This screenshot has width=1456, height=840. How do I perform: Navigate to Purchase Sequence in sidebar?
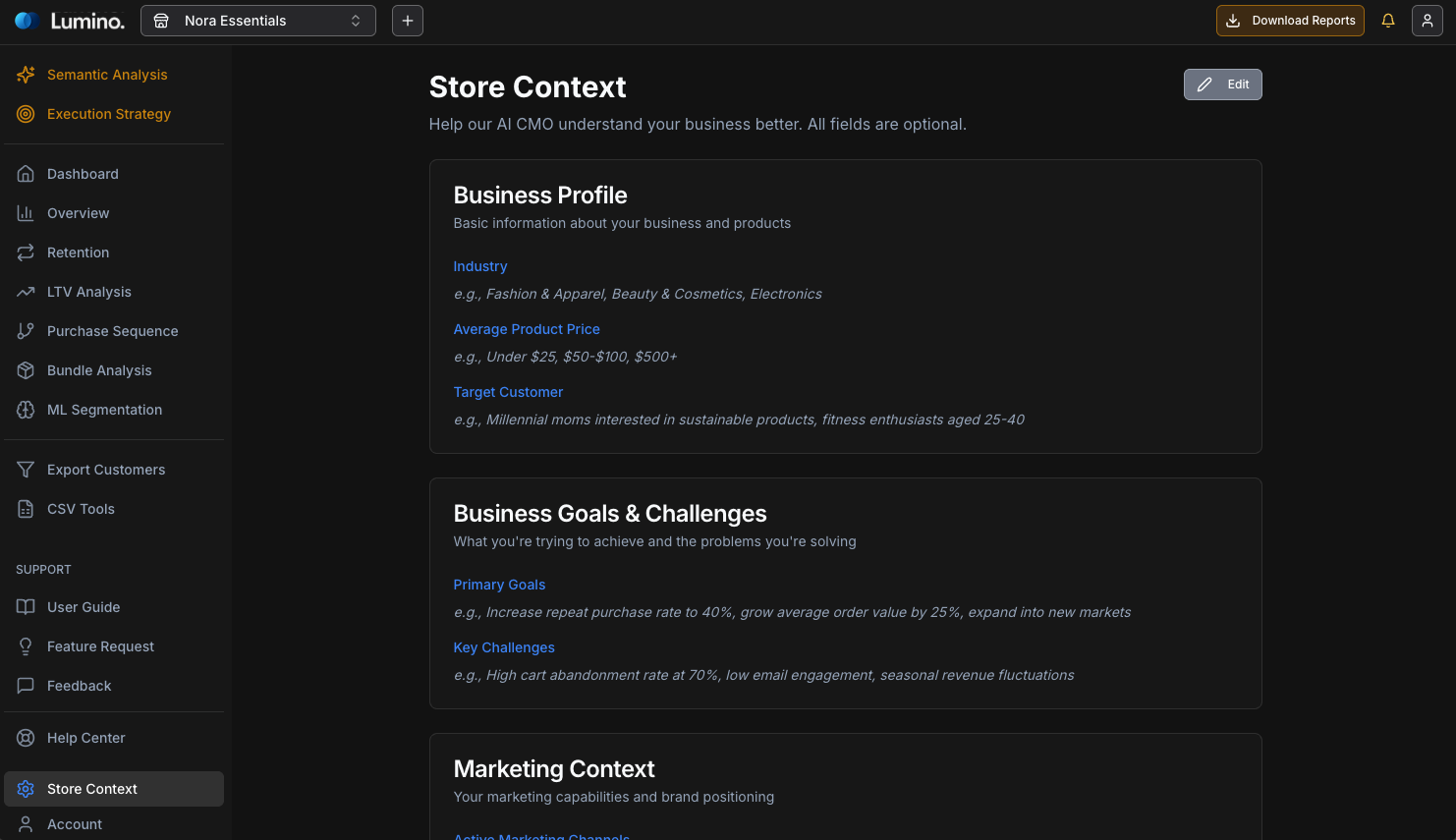click(112, 331)
